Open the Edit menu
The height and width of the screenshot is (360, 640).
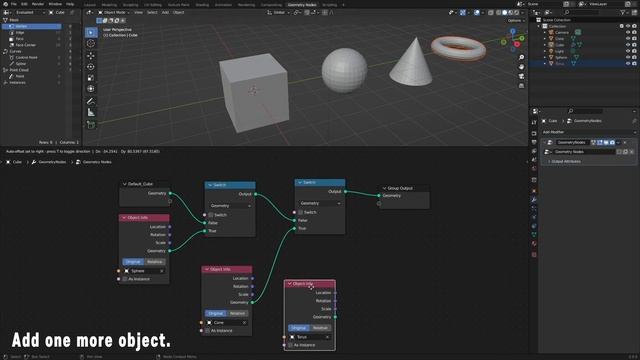[x=24, y=4]
